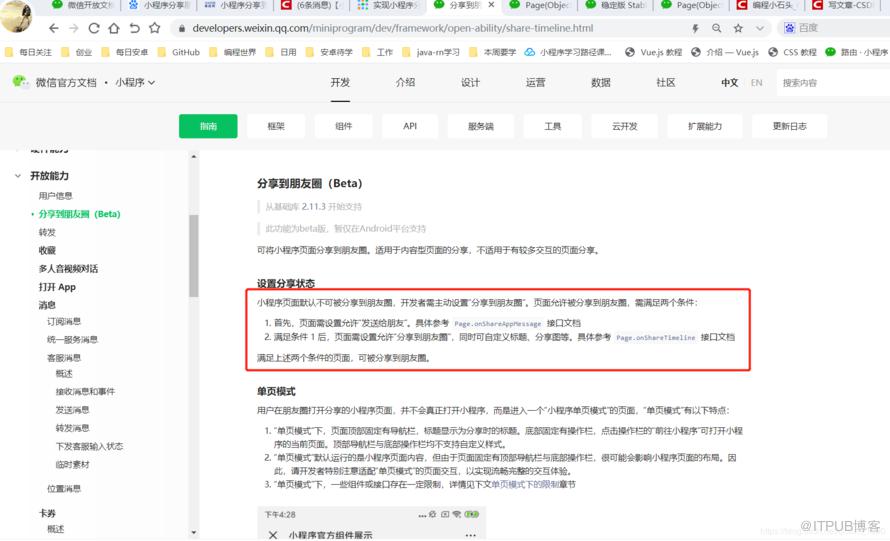This screenshot has height=541, width=890.
Task: Open the 日用 bookmark folder
Action: point(281,52)
